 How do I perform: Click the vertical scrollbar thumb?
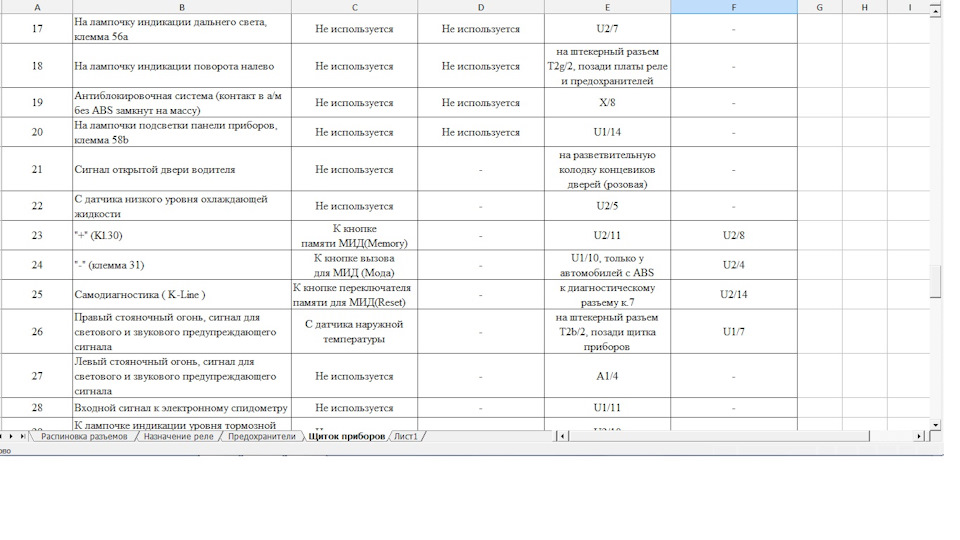[935, 282]
